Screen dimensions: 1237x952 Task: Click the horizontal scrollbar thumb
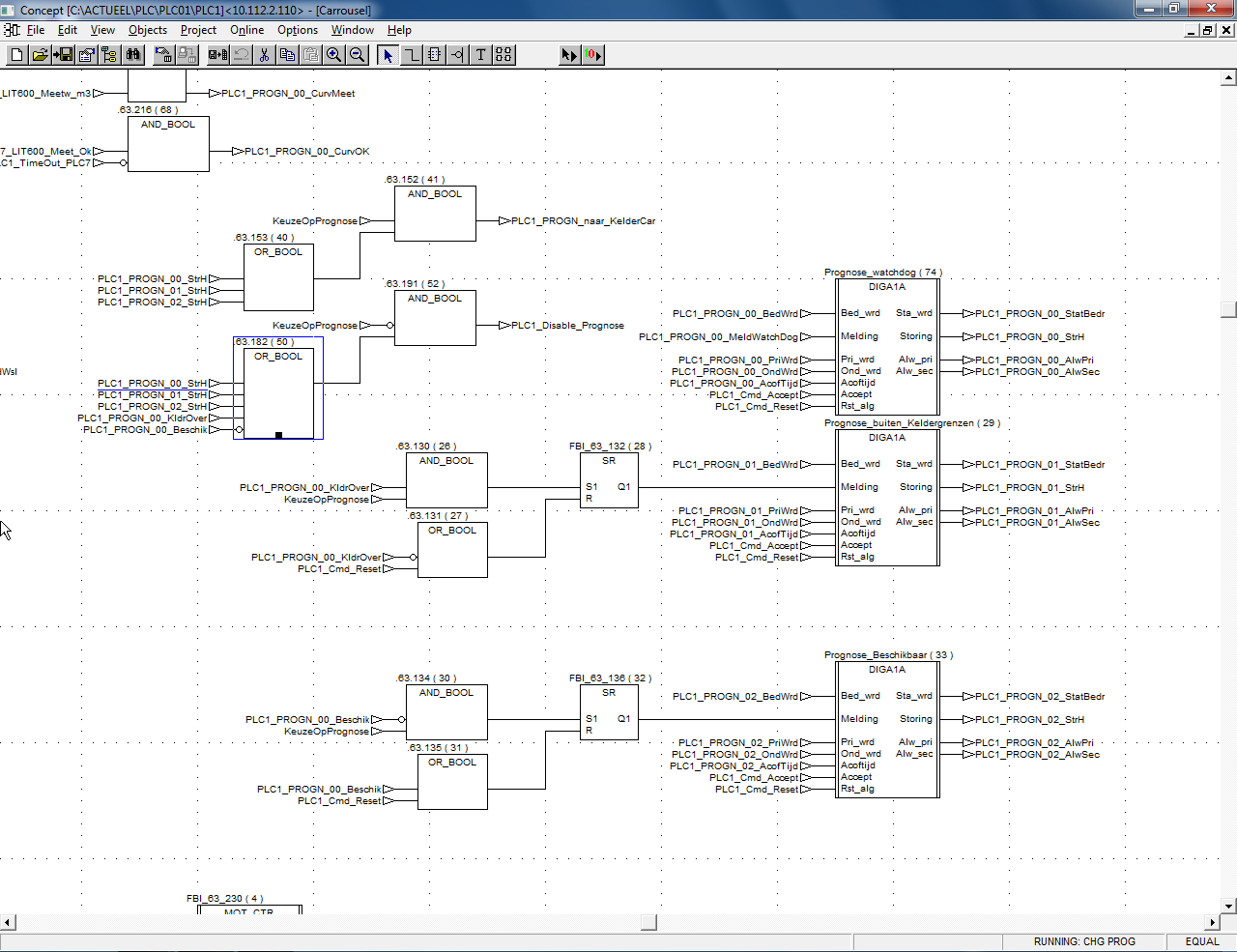click(648, 922)
